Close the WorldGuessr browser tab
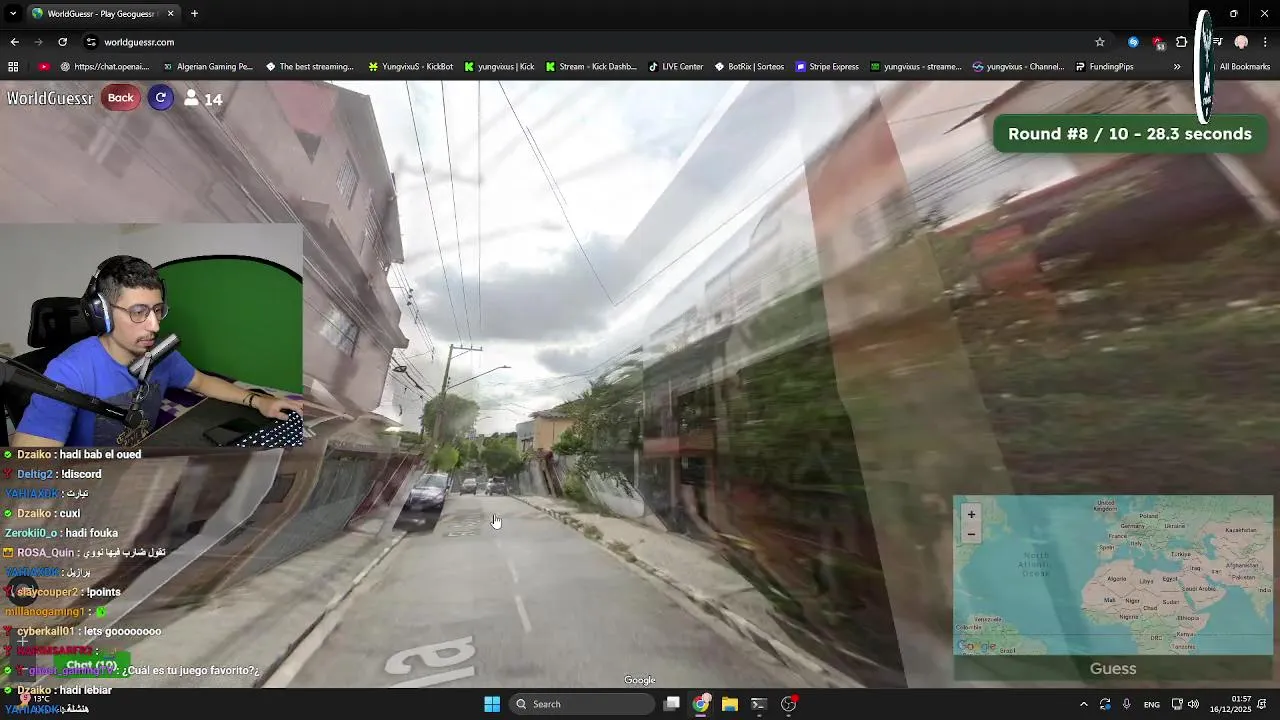Viewport: 1280px width, 720px height. pos(170,14)
